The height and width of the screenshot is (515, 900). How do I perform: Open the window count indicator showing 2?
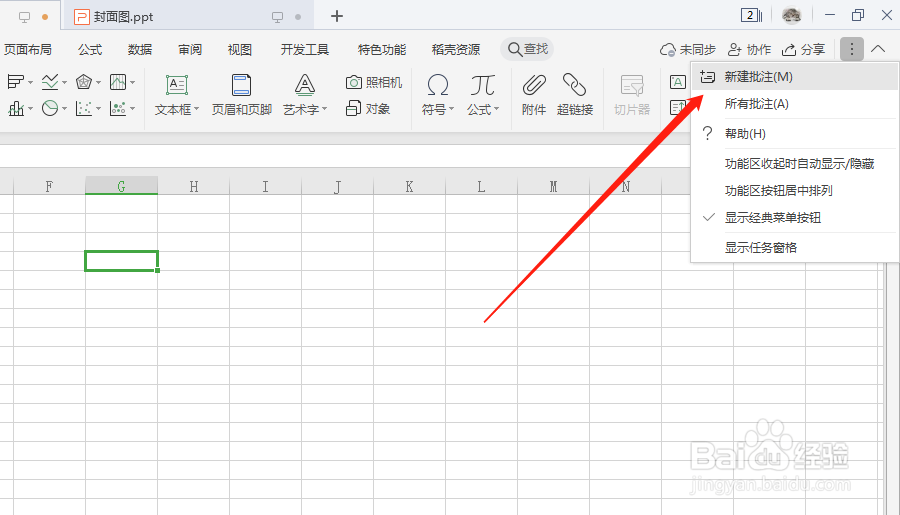(751, 16)
